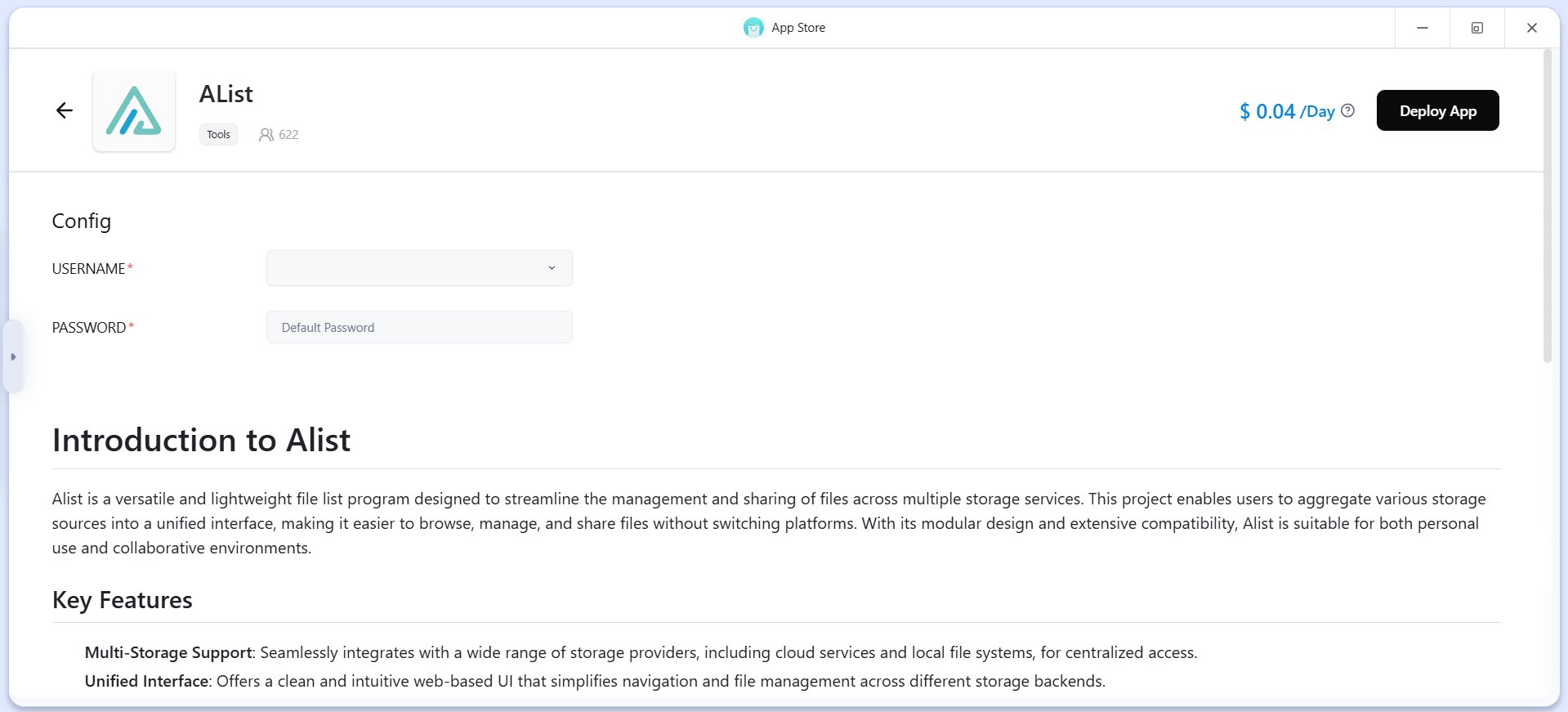Click the 622 users count
Screen dimensions: 1568x712
pyautogui.click(x=288, y=135)
